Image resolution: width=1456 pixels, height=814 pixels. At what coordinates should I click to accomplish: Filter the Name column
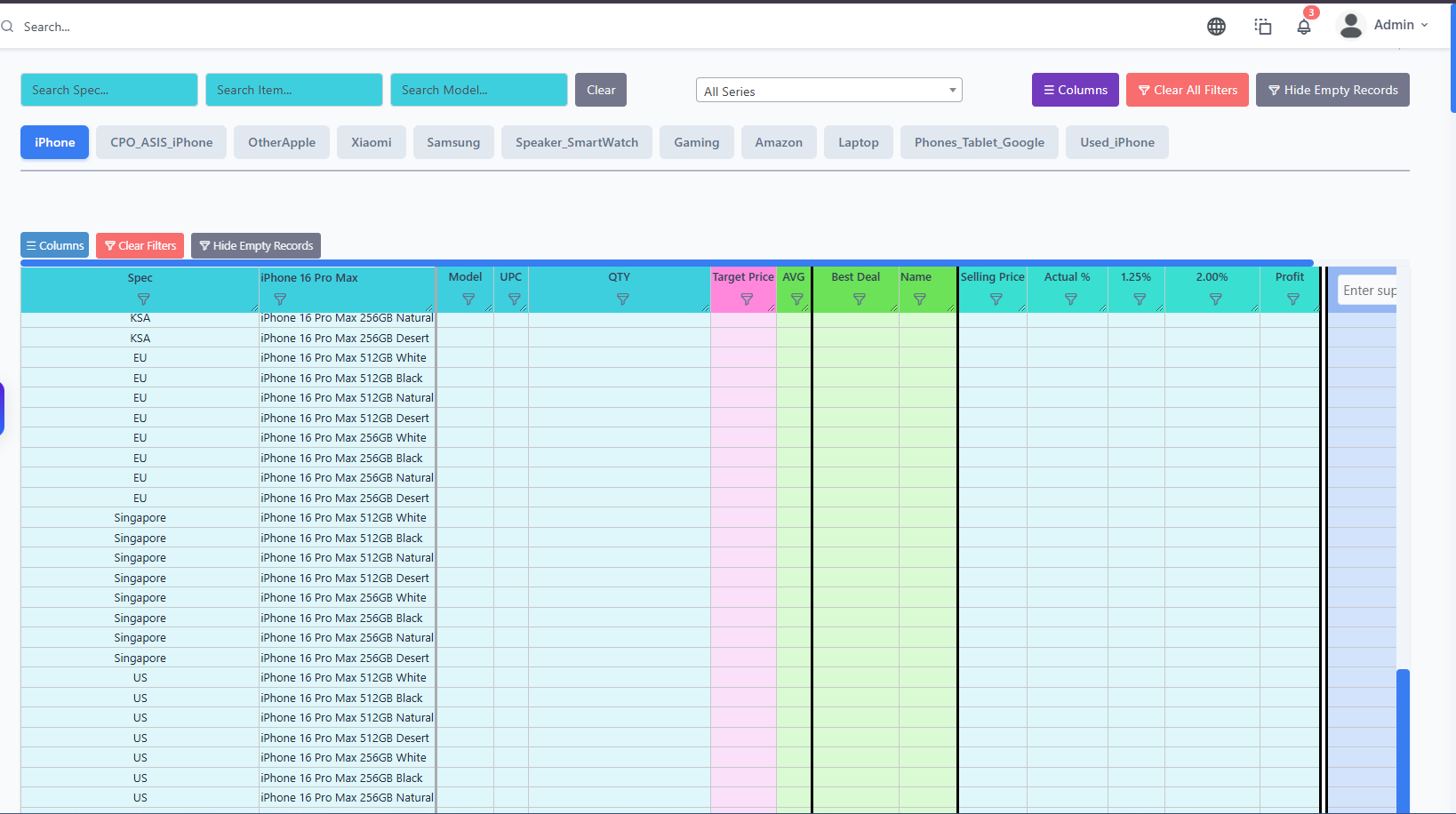click(919, 299)
